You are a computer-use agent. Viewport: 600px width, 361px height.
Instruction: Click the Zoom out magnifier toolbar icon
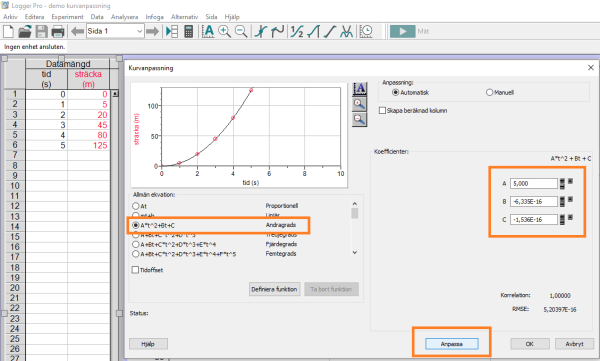click(x=241, y=31)
